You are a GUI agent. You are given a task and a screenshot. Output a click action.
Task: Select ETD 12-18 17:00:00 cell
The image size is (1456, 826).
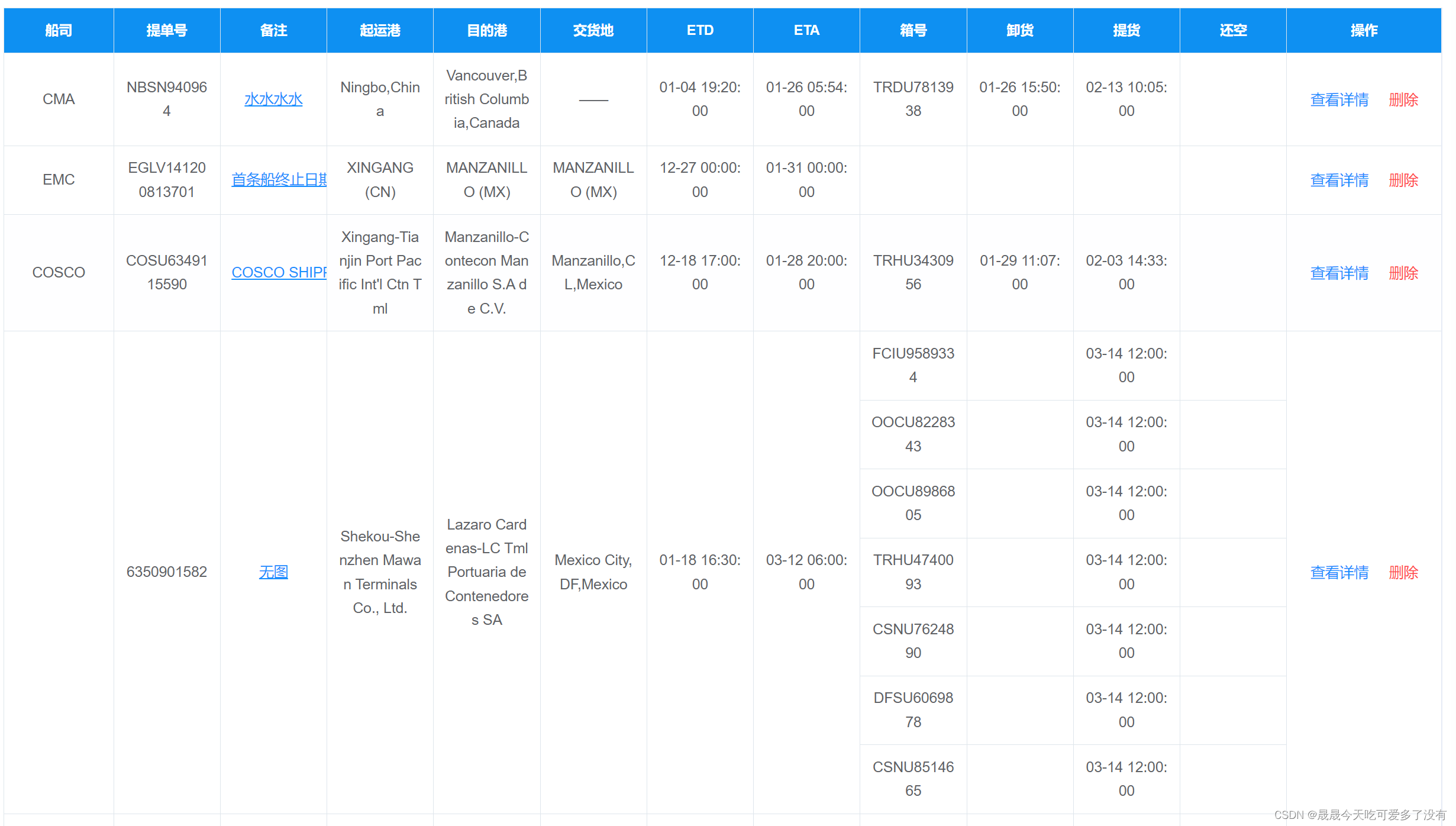(700, 272)
